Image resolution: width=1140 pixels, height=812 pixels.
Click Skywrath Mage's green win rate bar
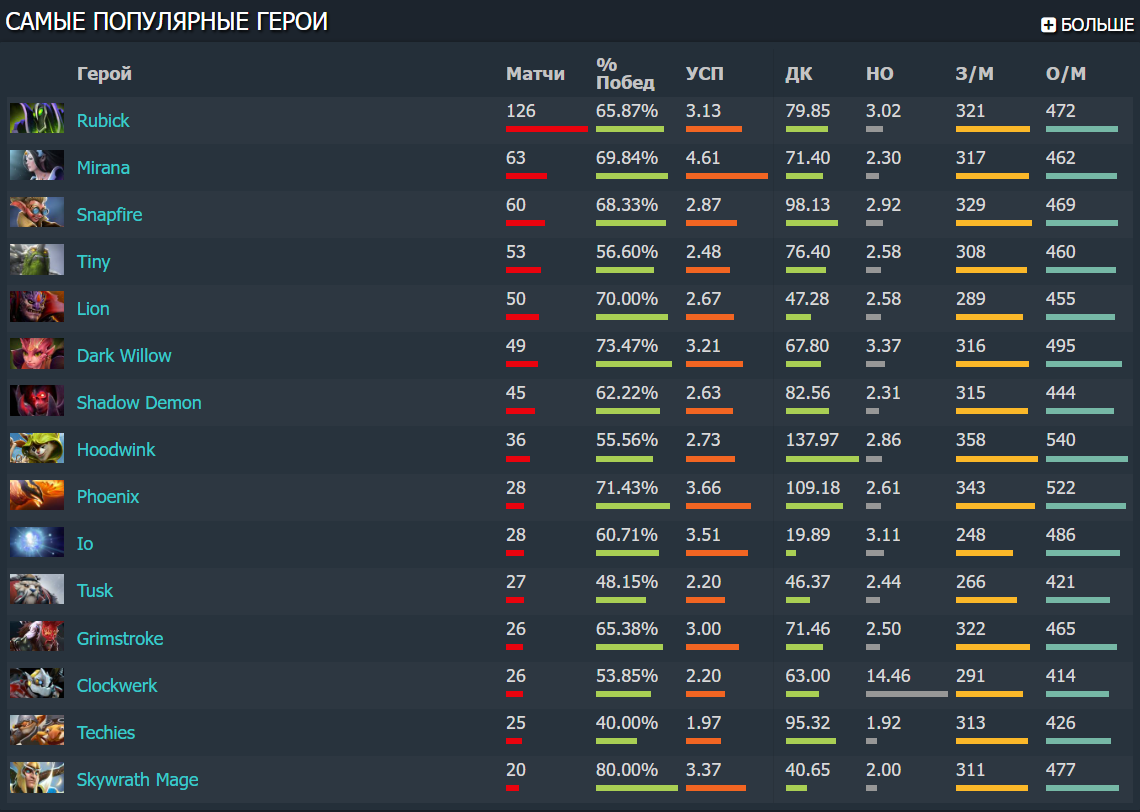coord(637,788)
